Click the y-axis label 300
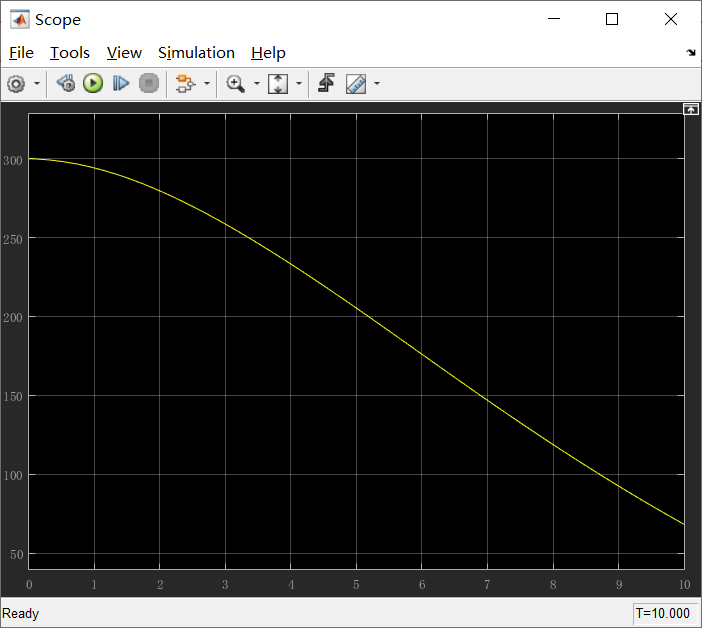Image resolution: width=702 pixels, height=628 pixels. pos(13,161)
